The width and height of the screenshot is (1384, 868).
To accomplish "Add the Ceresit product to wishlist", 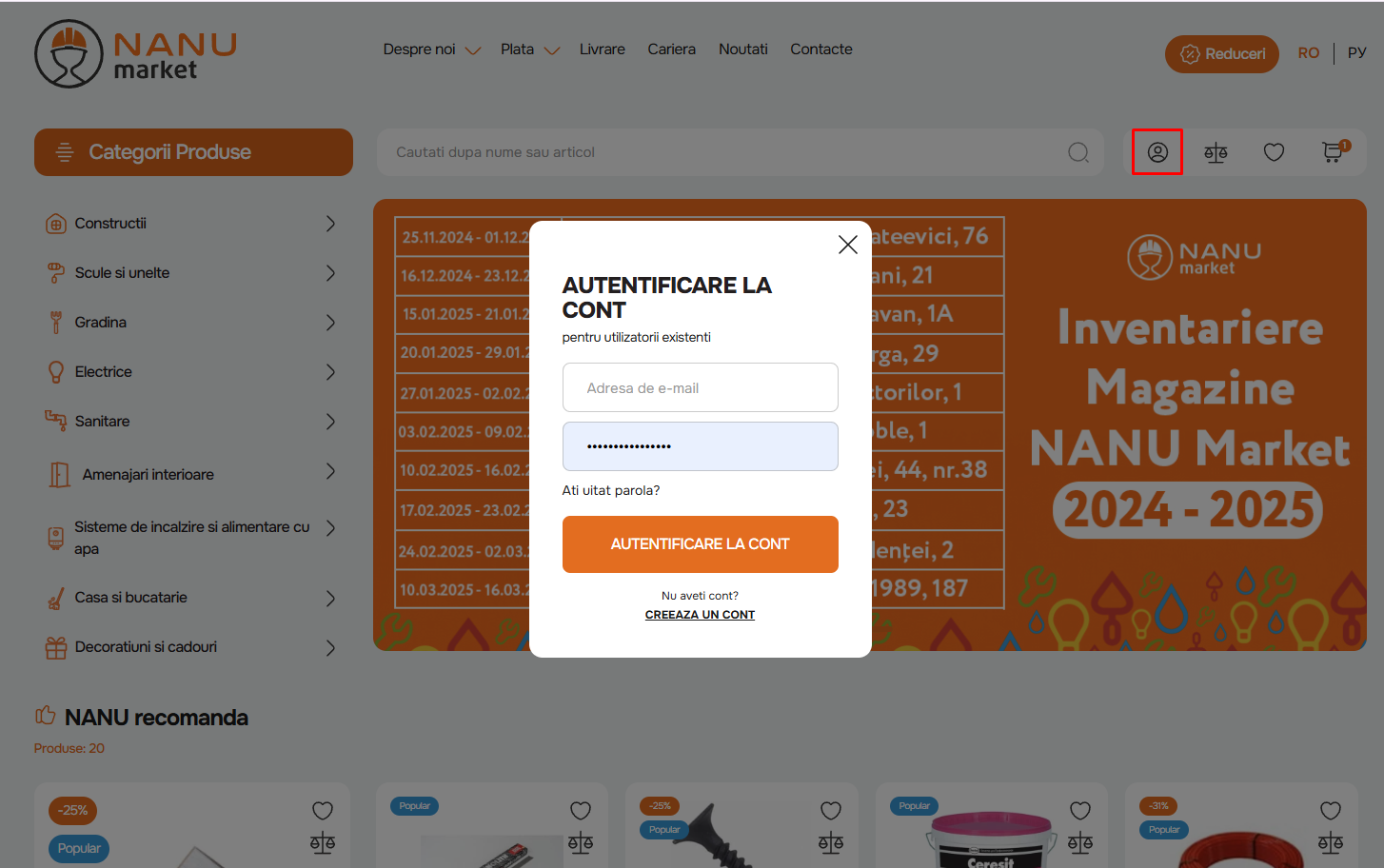I will (1080, 811).
